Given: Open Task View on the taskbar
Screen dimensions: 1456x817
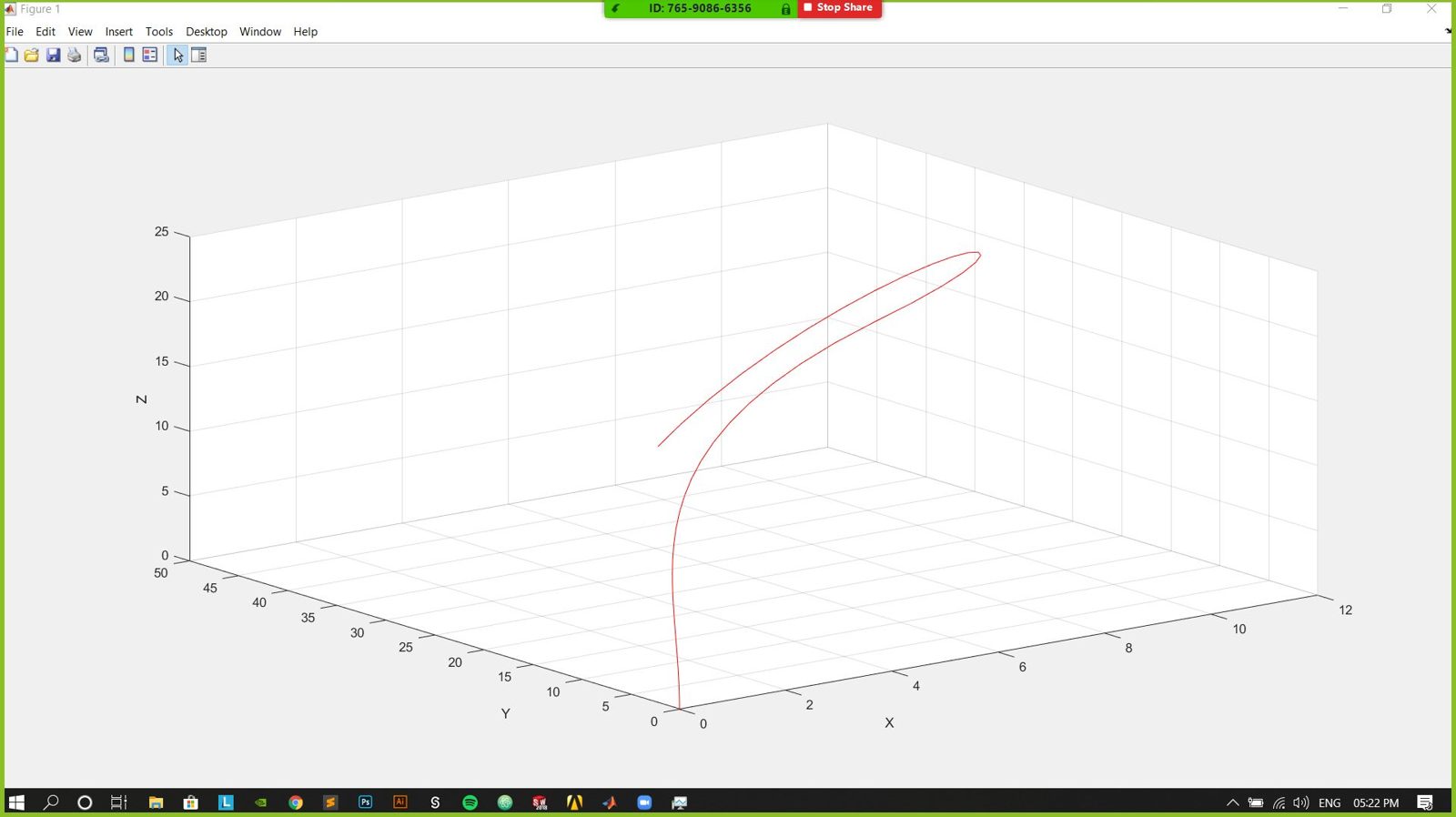Looking at the screenshot, I should point(118,802).
